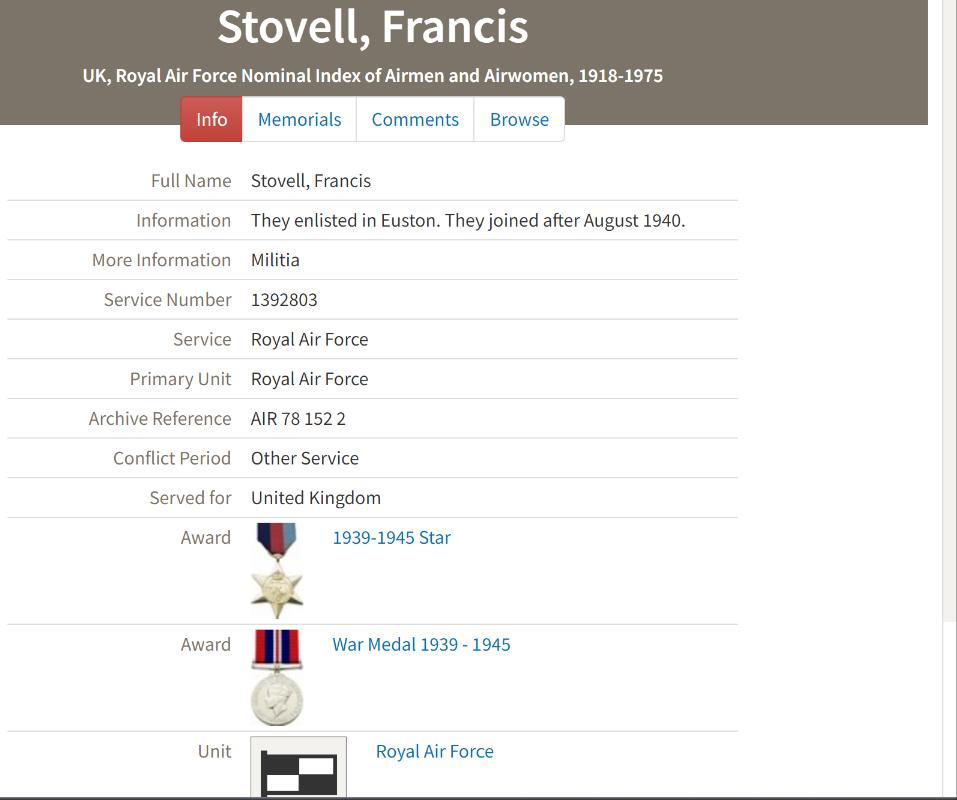Follow the War Medal 1939 - 1945 link
This screenshot has height=800, width=957.
coord(421,644)
